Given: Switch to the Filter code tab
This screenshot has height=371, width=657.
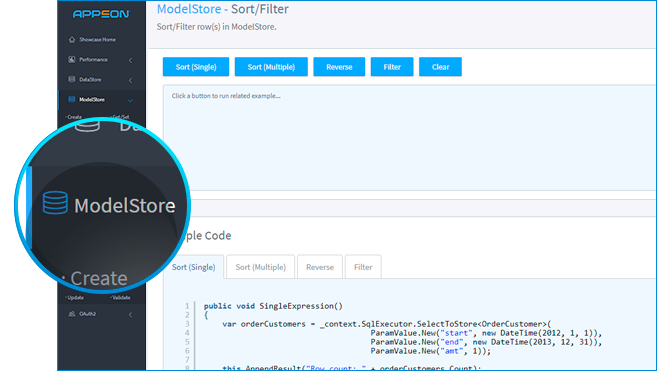Looking at the screenshot, I should [363, 267].
